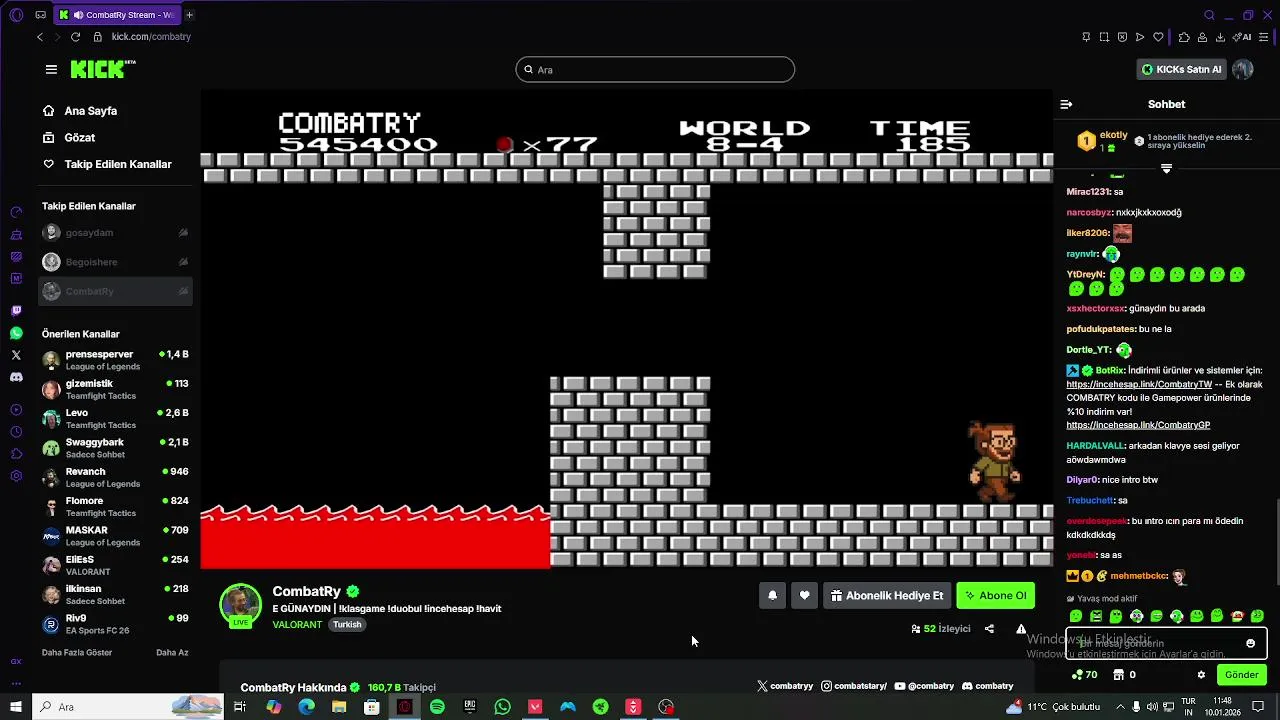Open the browser AI assistant button
Image resolution: width=1280 pixels, height=720 pixels.
pos(1243,37)
